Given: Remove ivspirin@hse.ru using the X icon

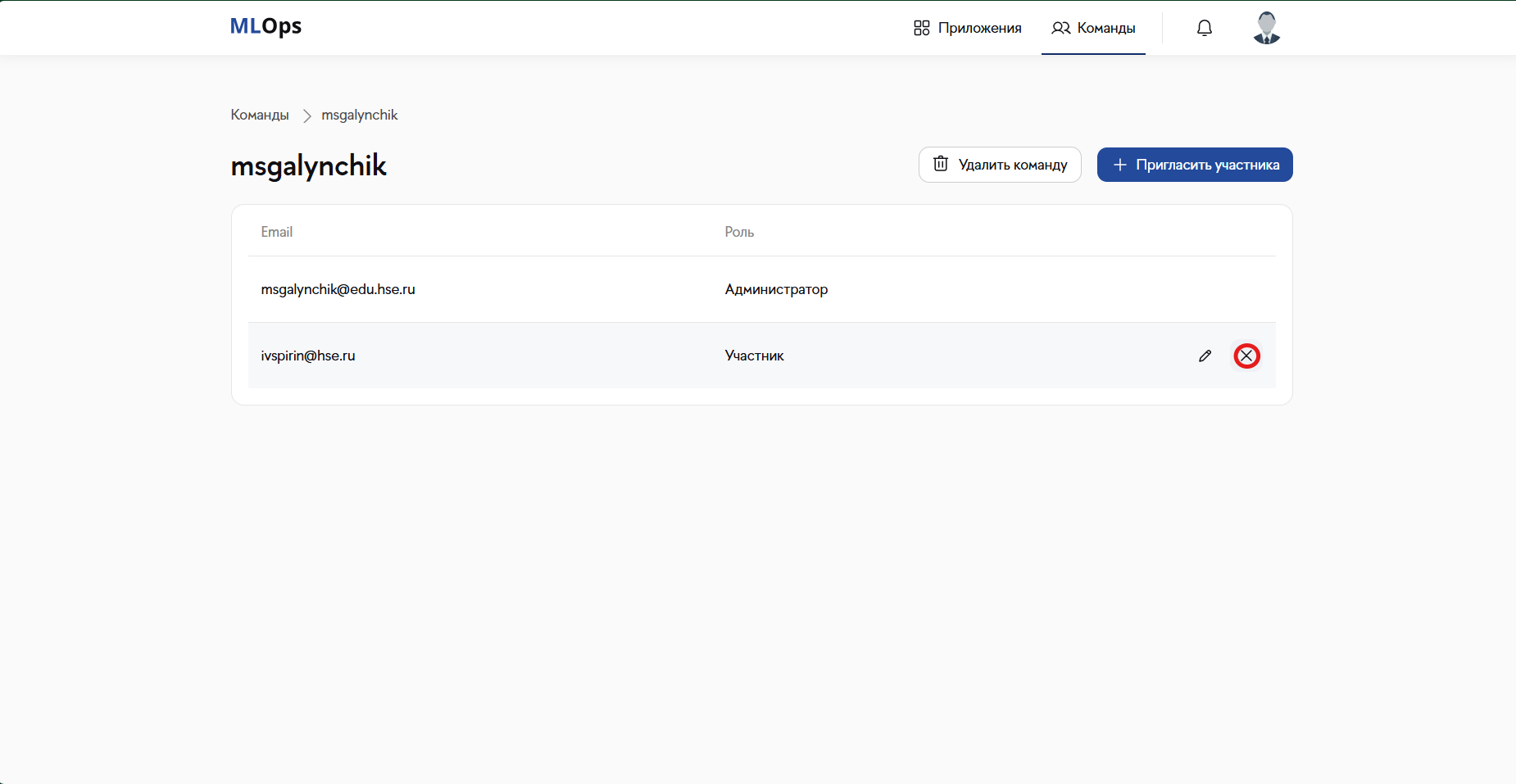Looking at the screenshot, I should (1246, 356).
